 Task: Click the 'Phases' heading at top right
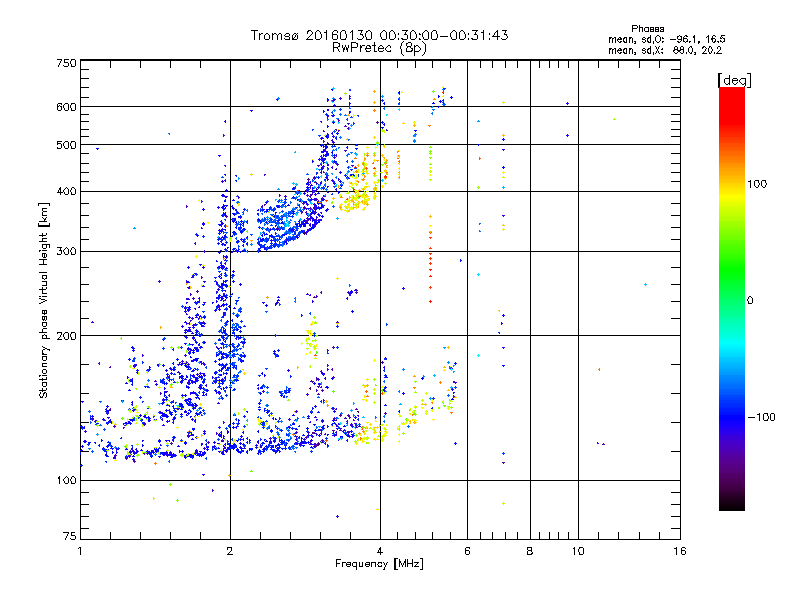point(647,29)
